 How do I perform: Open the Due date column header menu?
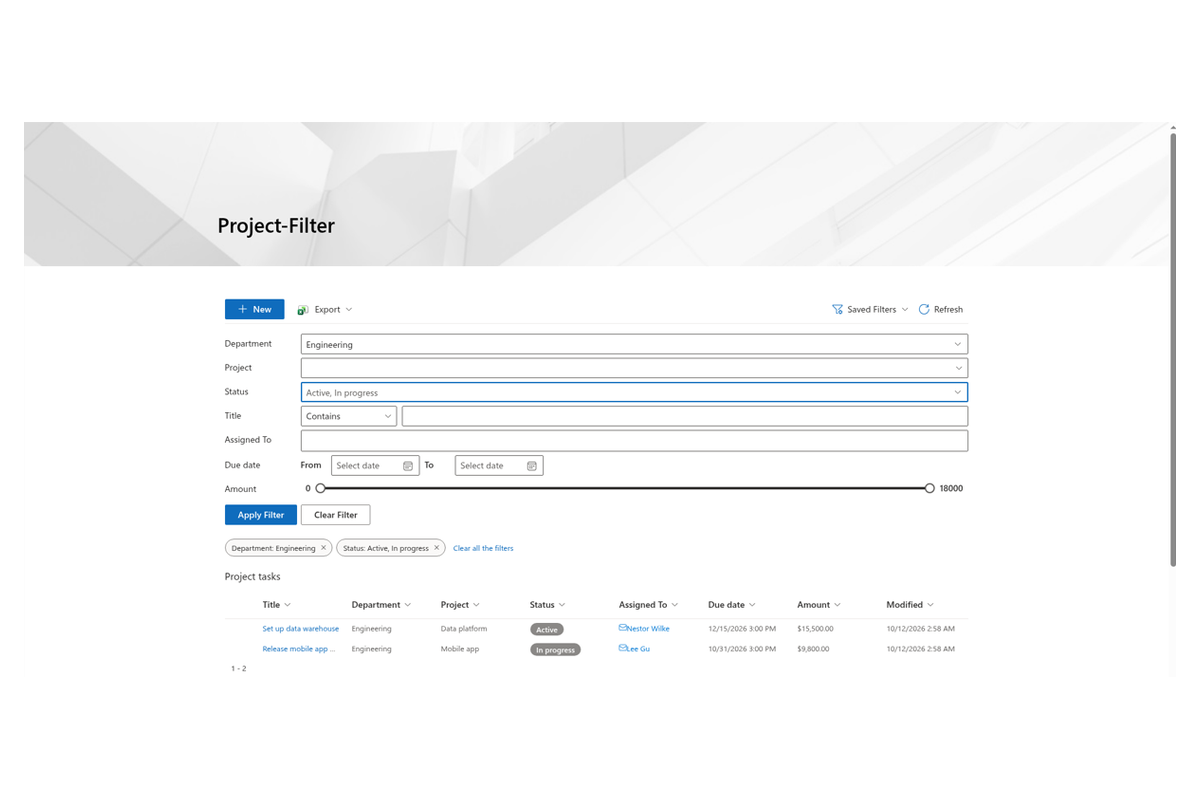732,605
